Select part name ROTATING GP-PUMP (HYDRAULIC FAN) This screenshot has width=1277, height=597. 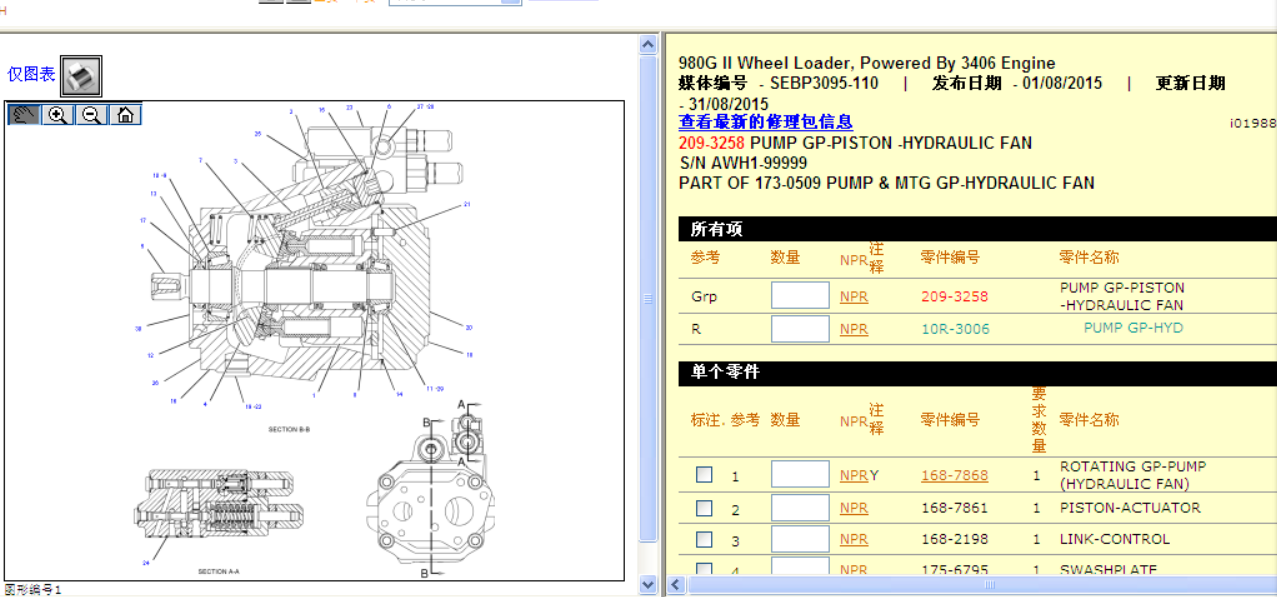click(1133, 475)
